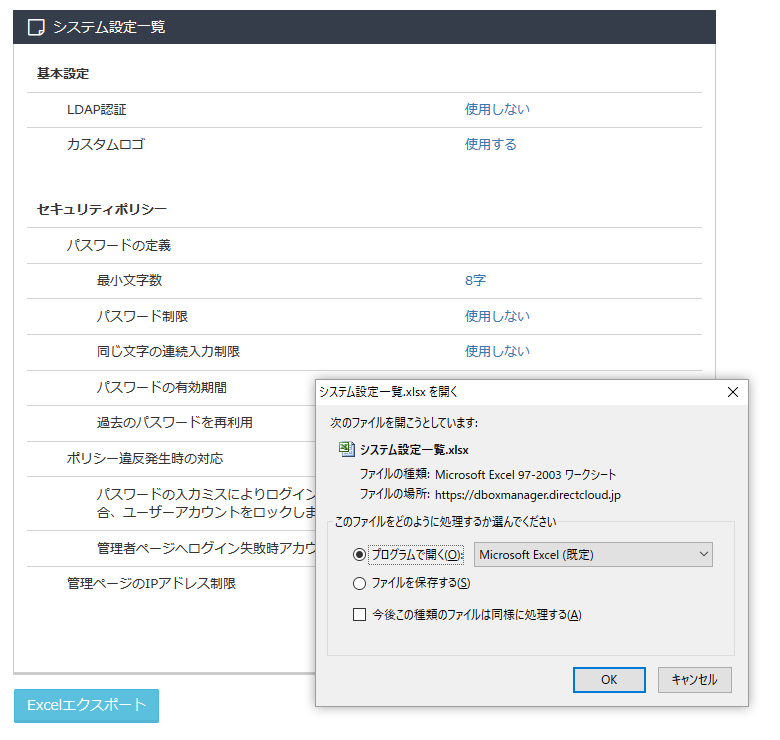Click the https://dboxmanager.directcloud.jp file location text
The width and height of the screenshot is (780, 740).
coord(527,495)
